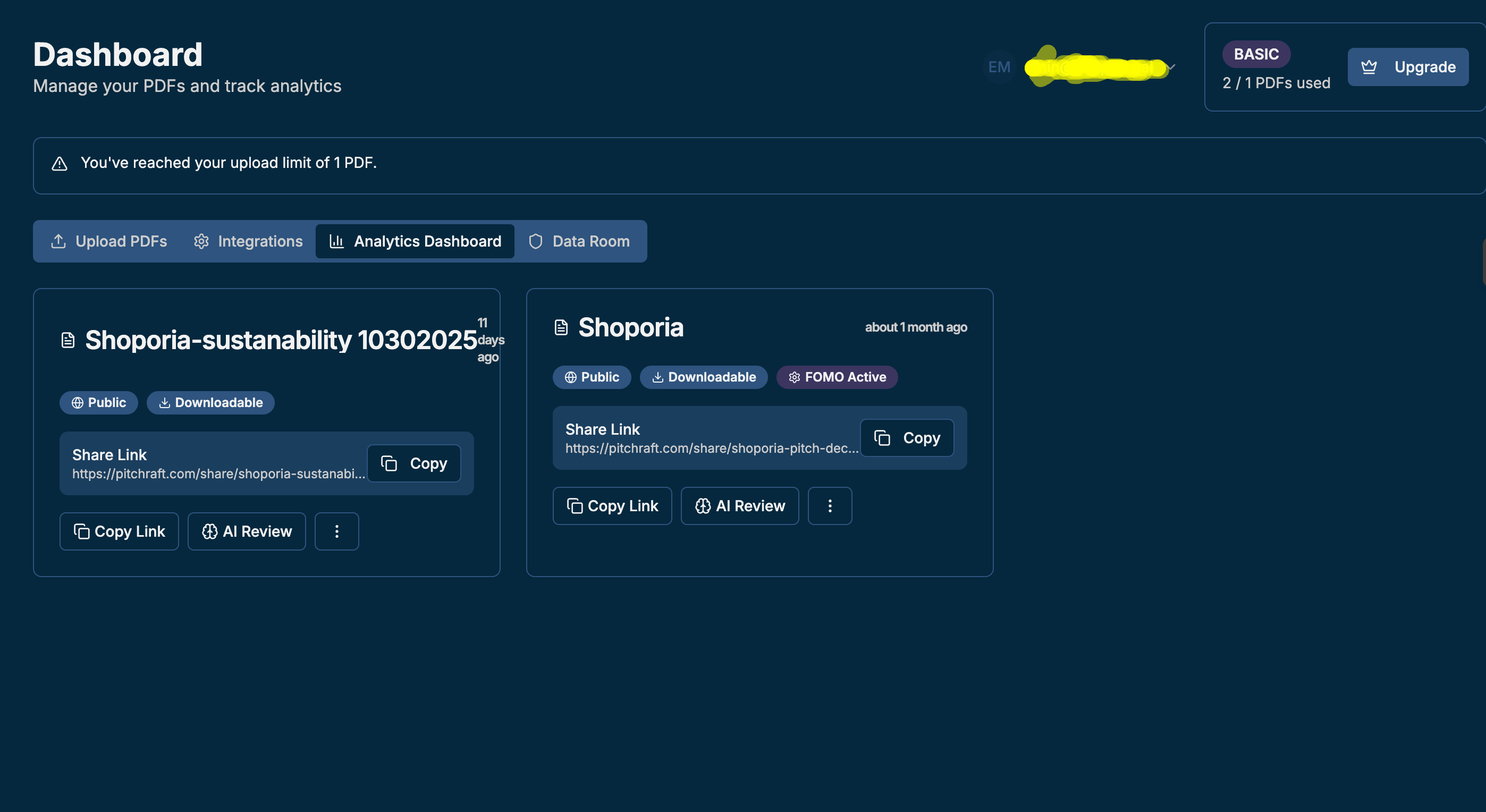Open the three-dot menu on the sustainability card
This screenshot has height=812, width=1486.
pyautogui.click(x=337, y=531)
